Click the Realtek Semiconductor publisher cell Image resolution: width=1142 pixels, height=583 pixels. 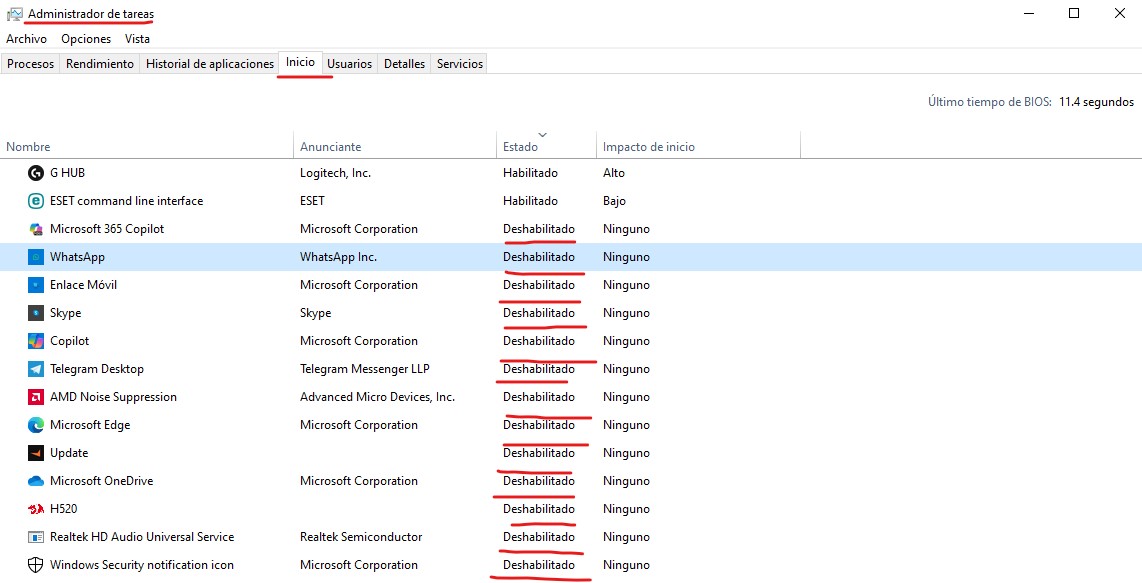pyautogui.click(x=361, y=537)
